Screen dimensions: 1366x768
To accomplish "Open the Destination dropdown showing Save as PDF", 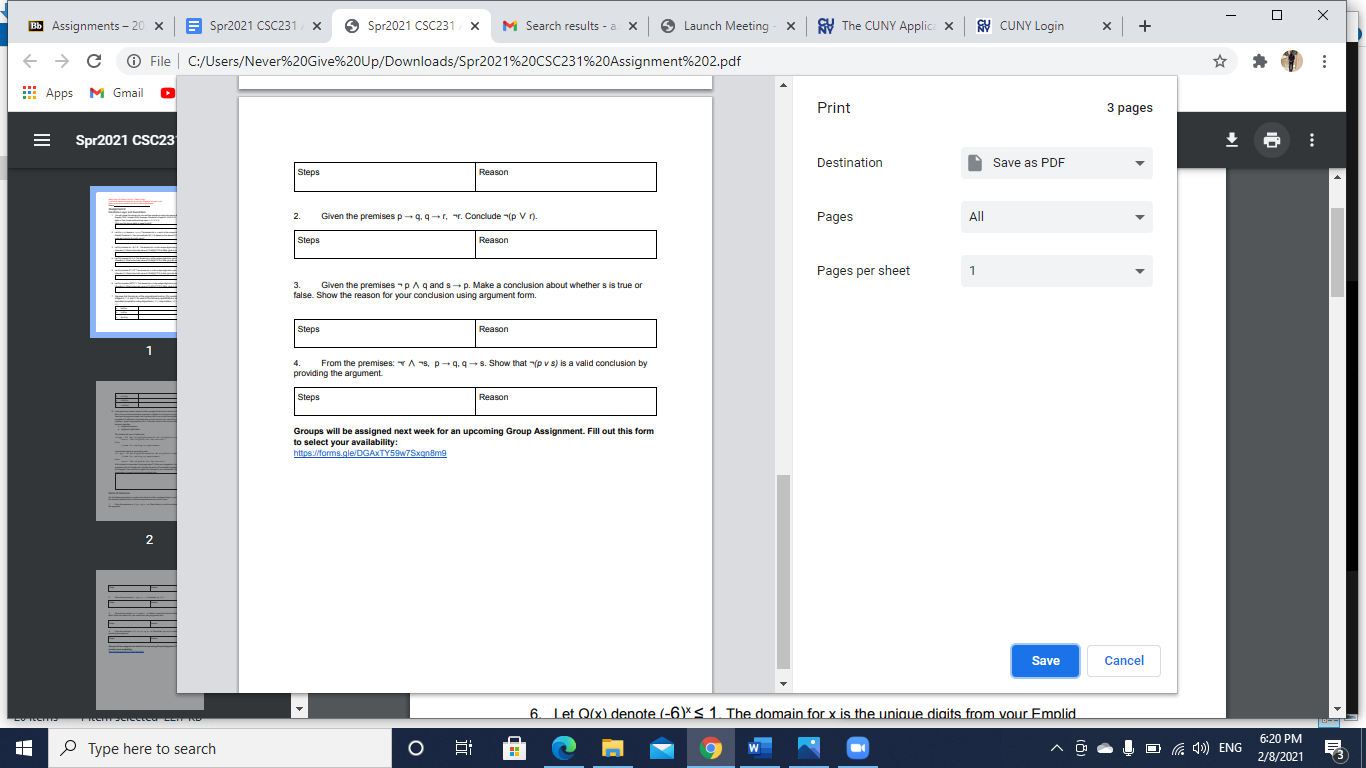I will (x=1057, y=163).
